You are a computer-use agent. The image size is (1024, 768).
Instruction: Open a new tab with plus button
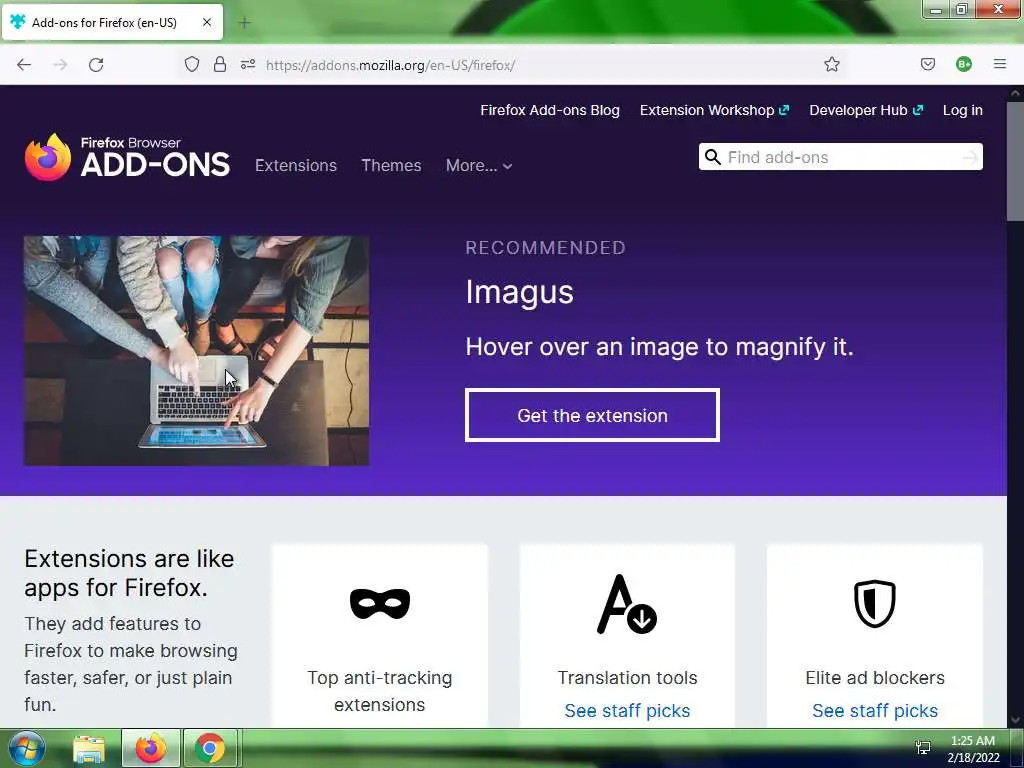coord(245,23)
